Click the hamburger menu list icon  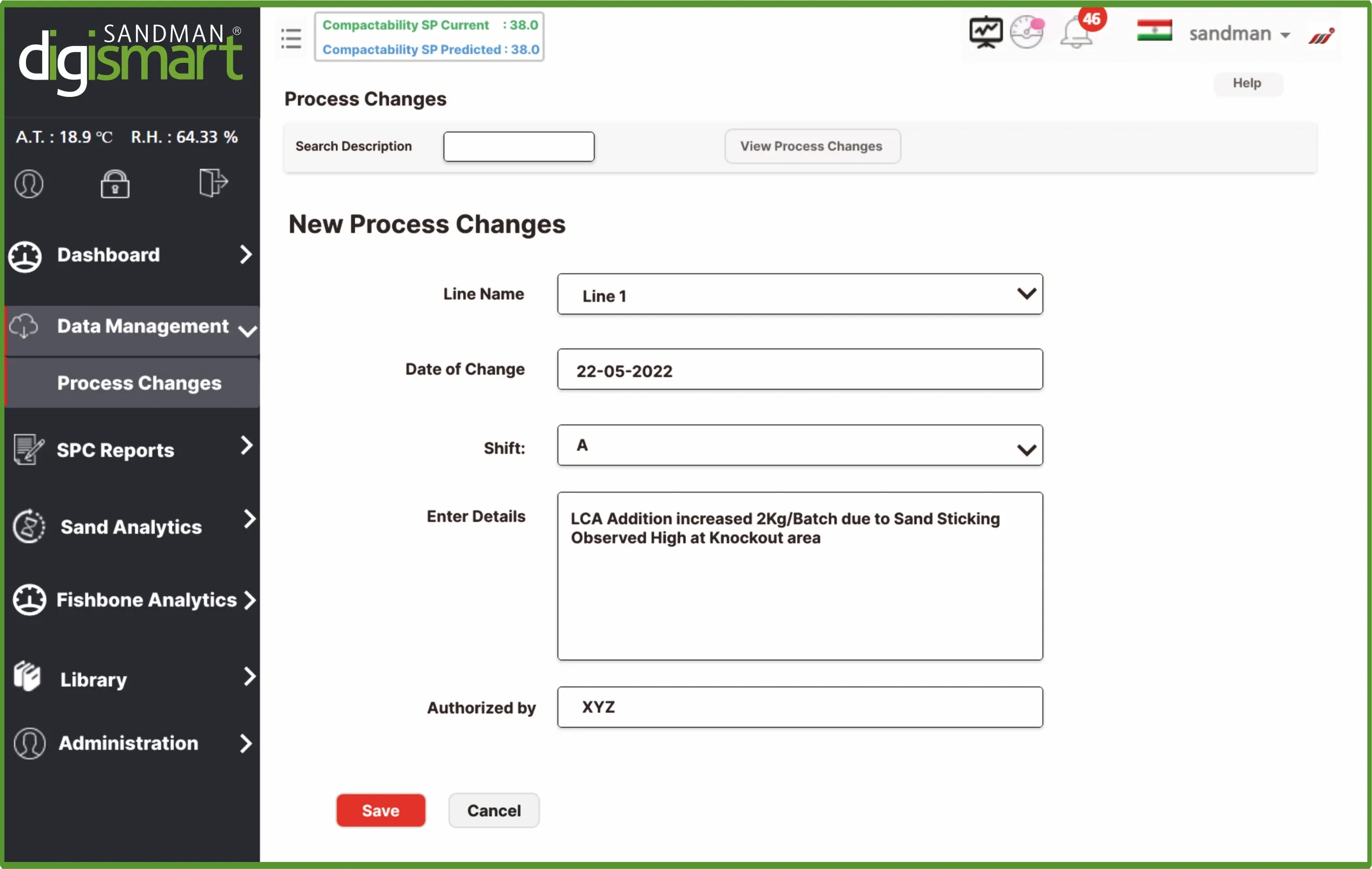click(291, 38)
